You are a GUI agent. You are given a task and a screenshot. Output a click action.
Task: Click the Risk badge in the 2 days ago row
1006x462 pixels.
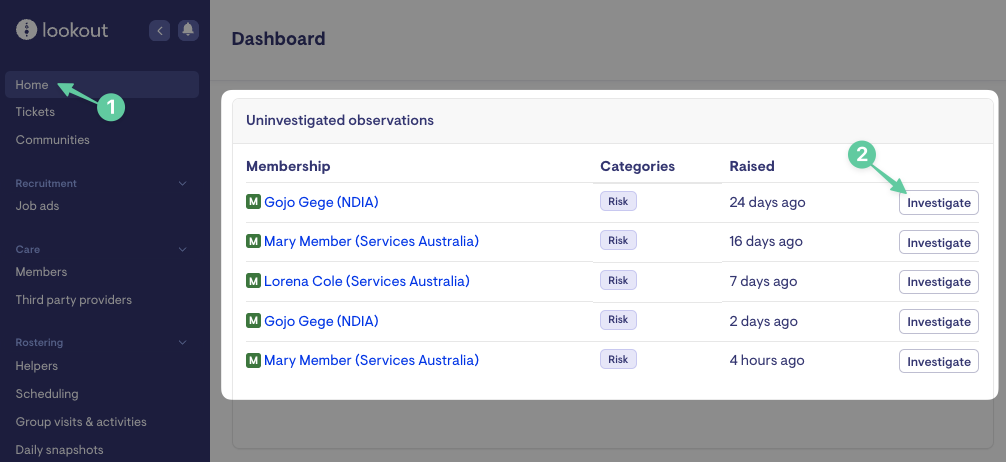[x=618, y=320]
